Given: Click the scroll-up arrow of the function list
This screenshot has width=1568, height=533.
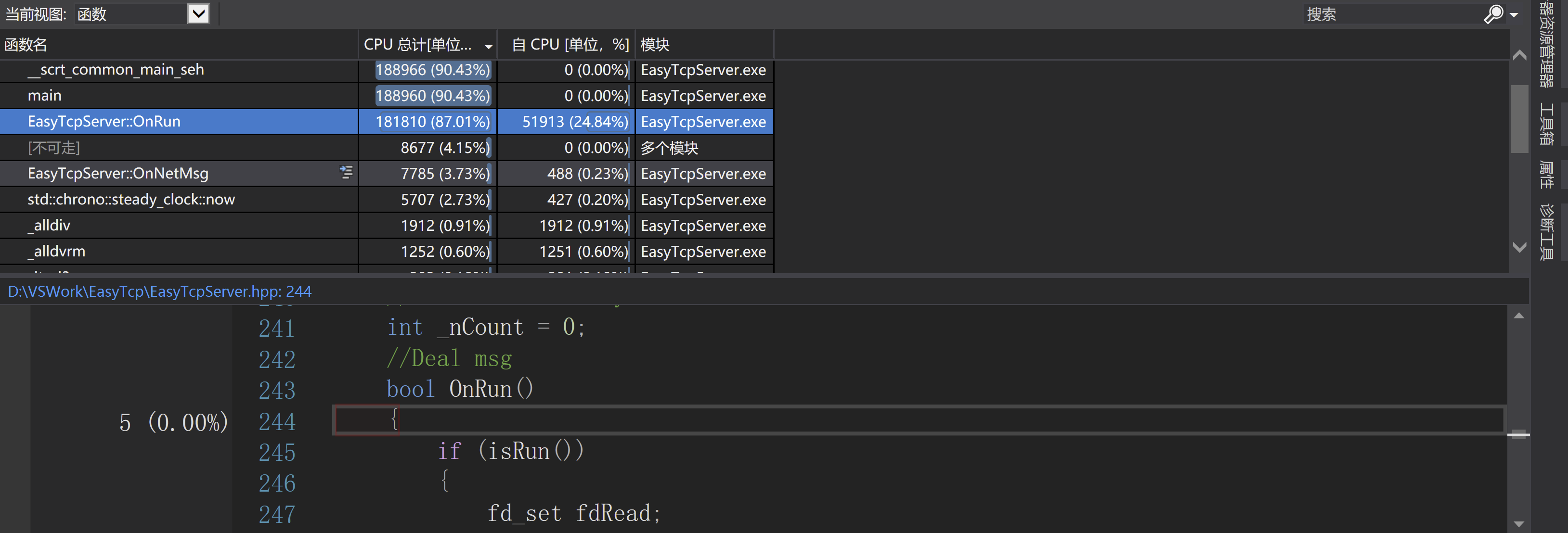Looking at the screenshot, I should pos(1519,55).
